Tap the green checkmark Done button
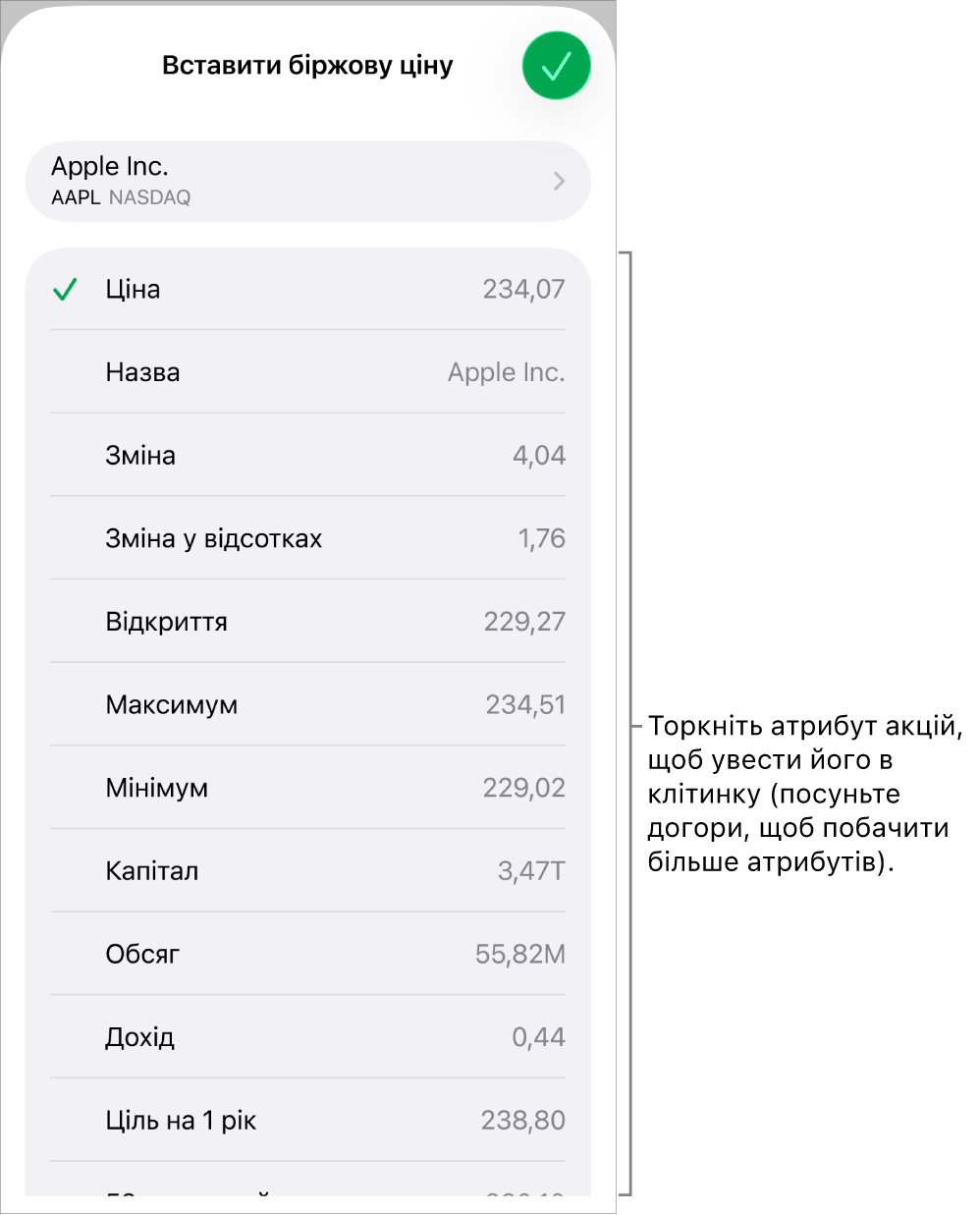This screenshot has width=980, height=1215. pos(556,66)
